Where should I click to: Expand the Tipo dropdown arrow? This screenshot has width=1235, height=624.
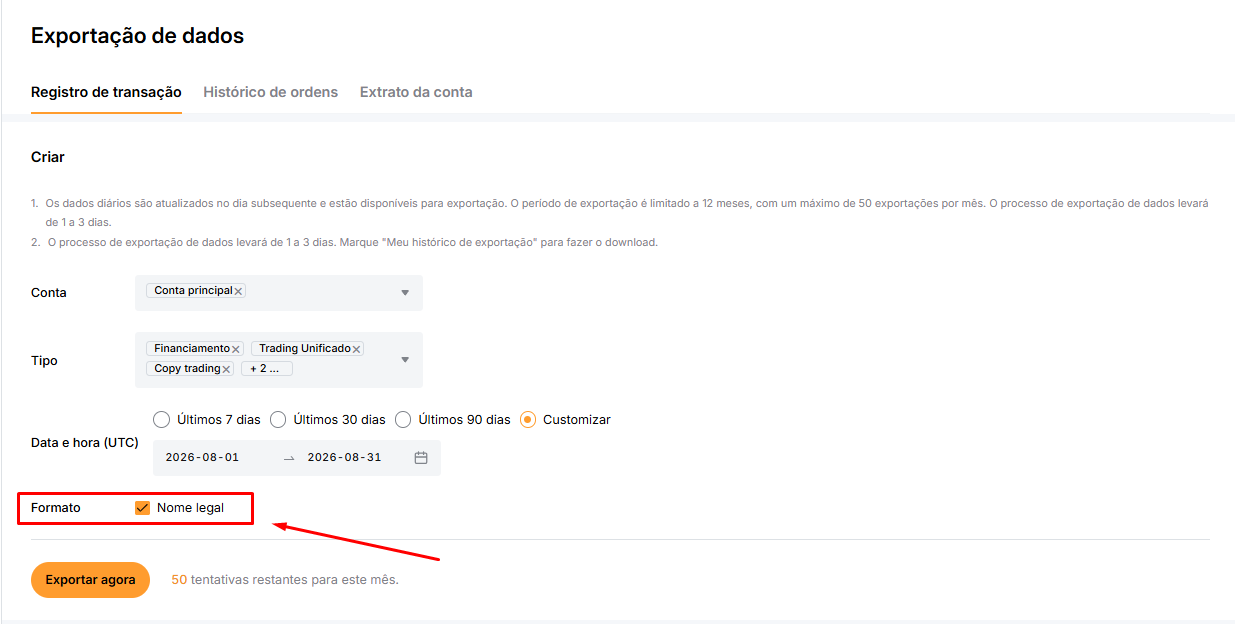click(405, 360)
